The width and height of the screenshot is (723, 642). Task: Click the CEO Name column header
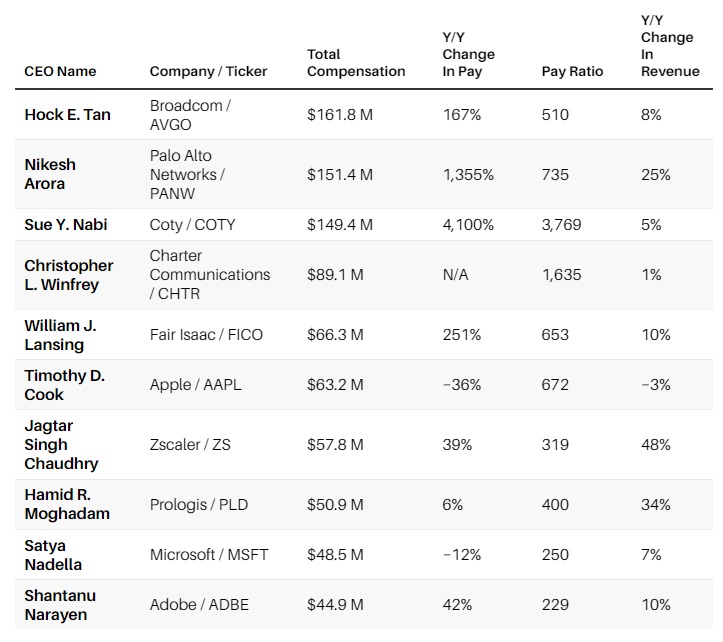point(60,71)
